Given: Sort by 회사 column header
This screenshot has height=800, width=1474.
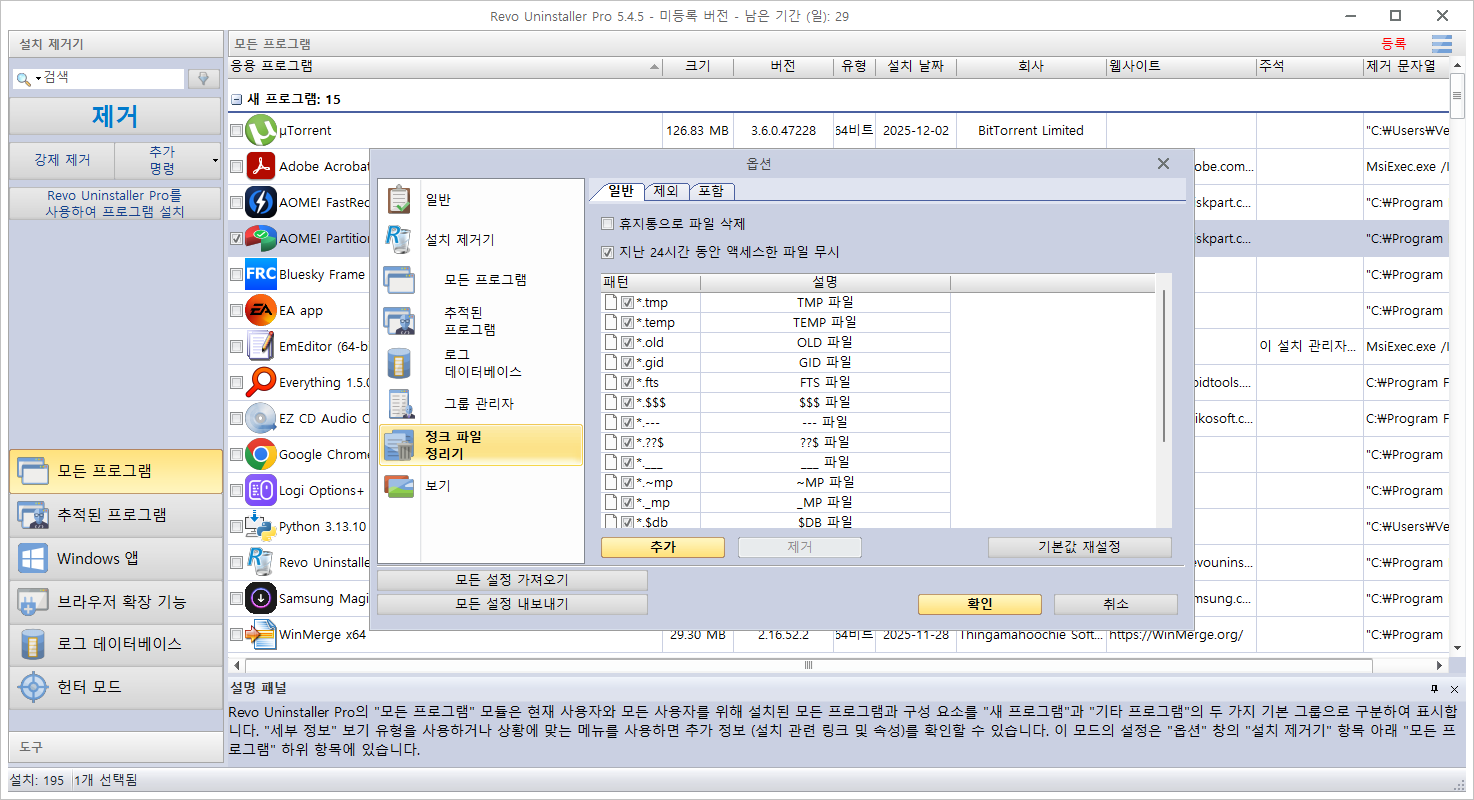Looking at the screenshot, I should coord(1031,67).
